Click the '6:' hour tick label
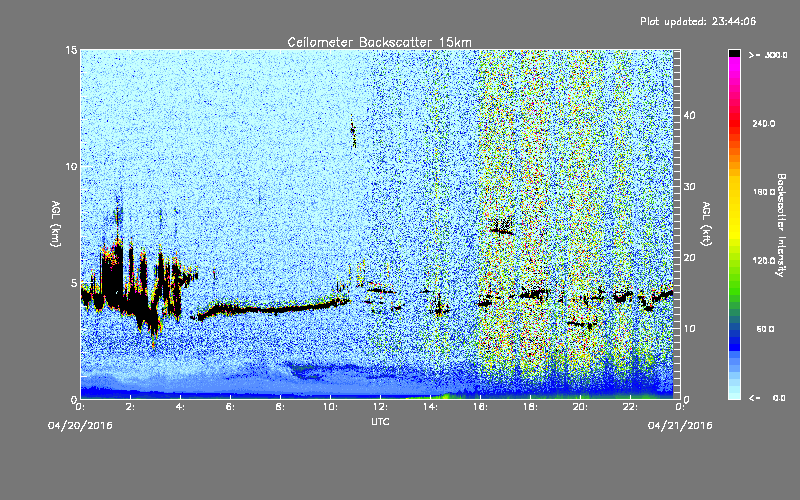 [231, 407]
